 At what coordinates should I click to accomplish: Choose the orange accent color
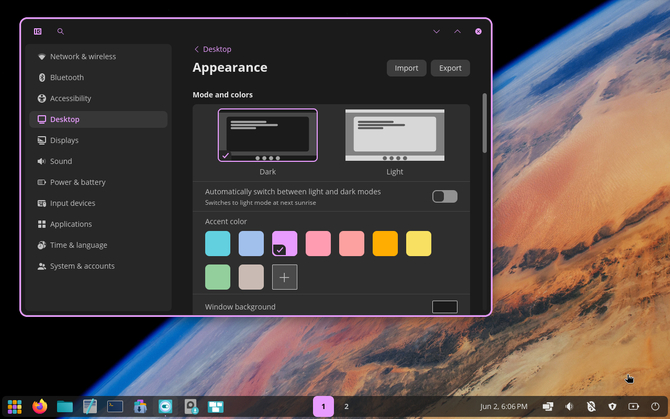[x=385, y=243]
